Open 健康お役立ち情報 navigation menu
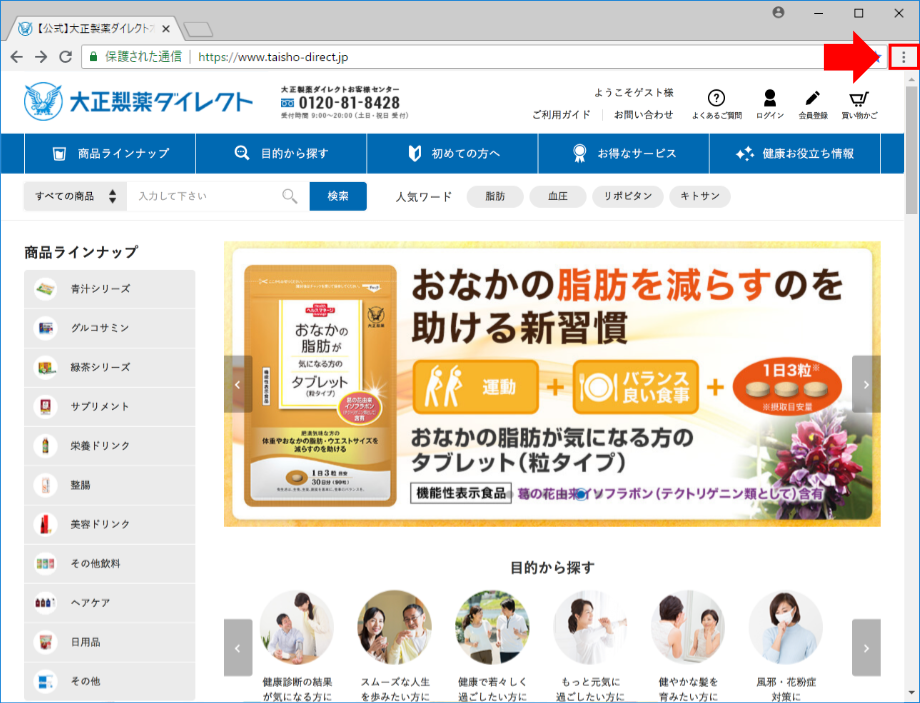This screenshot has height=703, width=920. [x=795, y=153]
